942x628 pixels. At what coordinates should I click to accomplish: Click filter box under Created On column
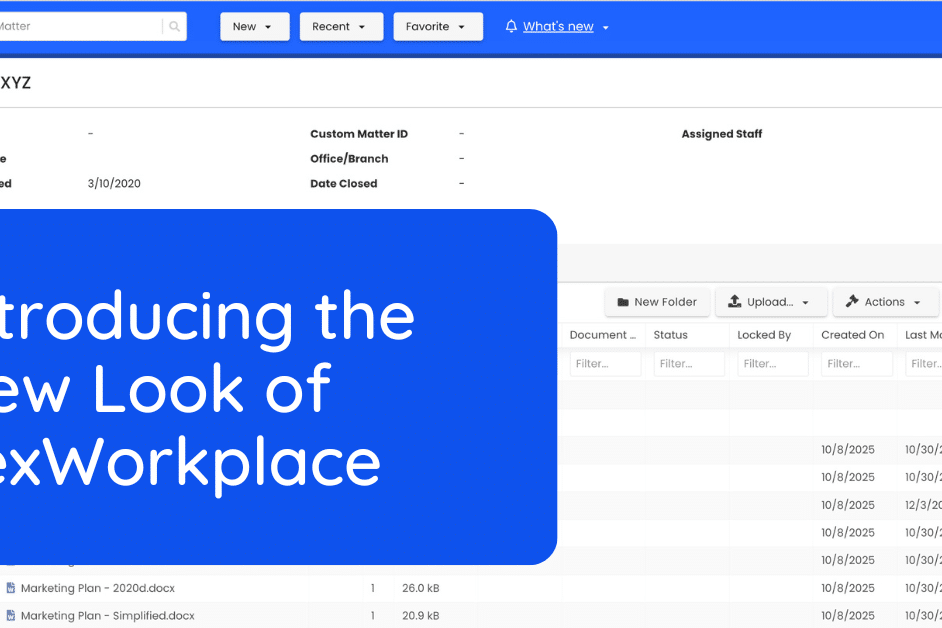pos(857,364)
